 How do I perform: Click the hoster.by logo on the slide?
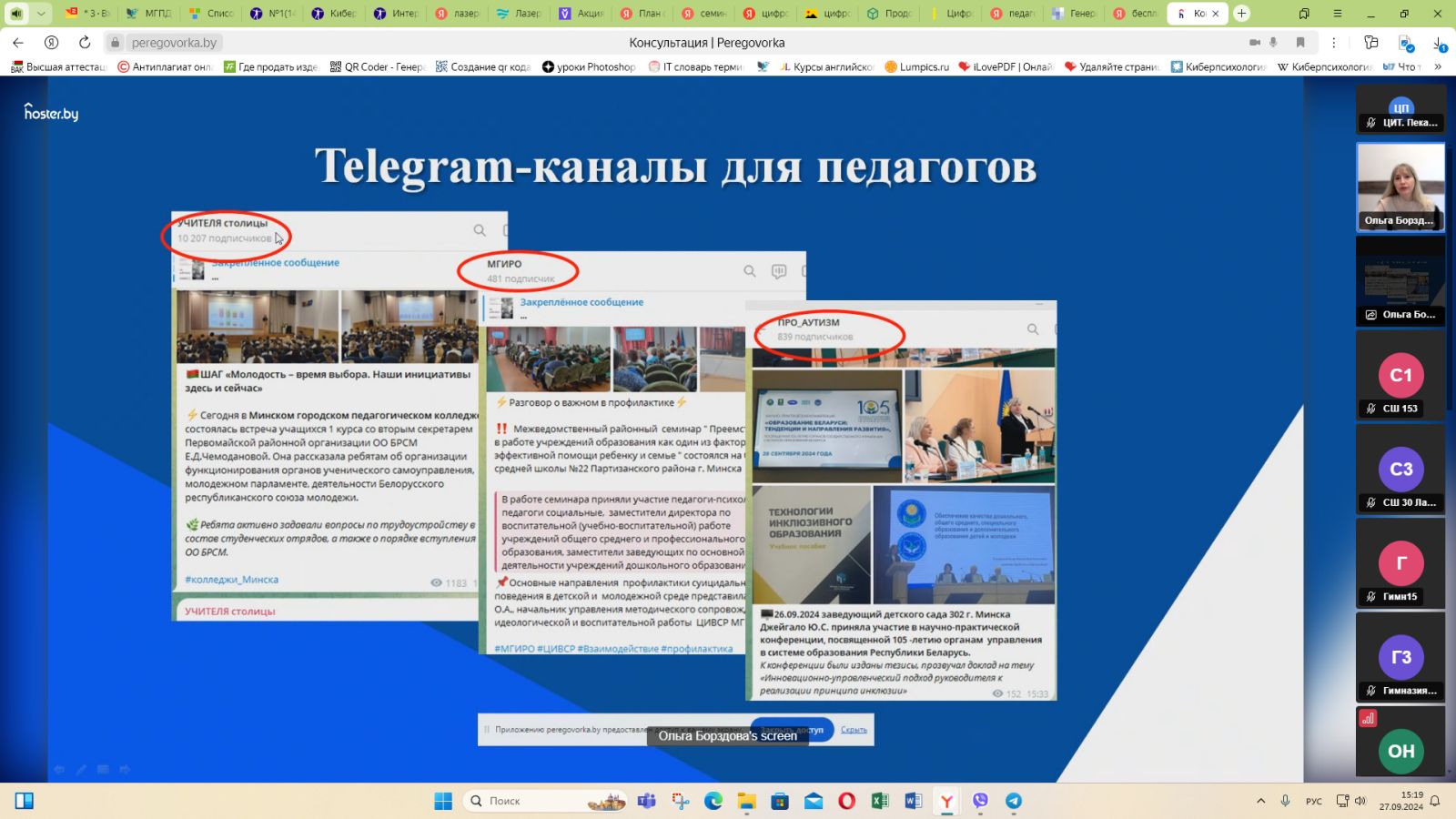(51, 112)
